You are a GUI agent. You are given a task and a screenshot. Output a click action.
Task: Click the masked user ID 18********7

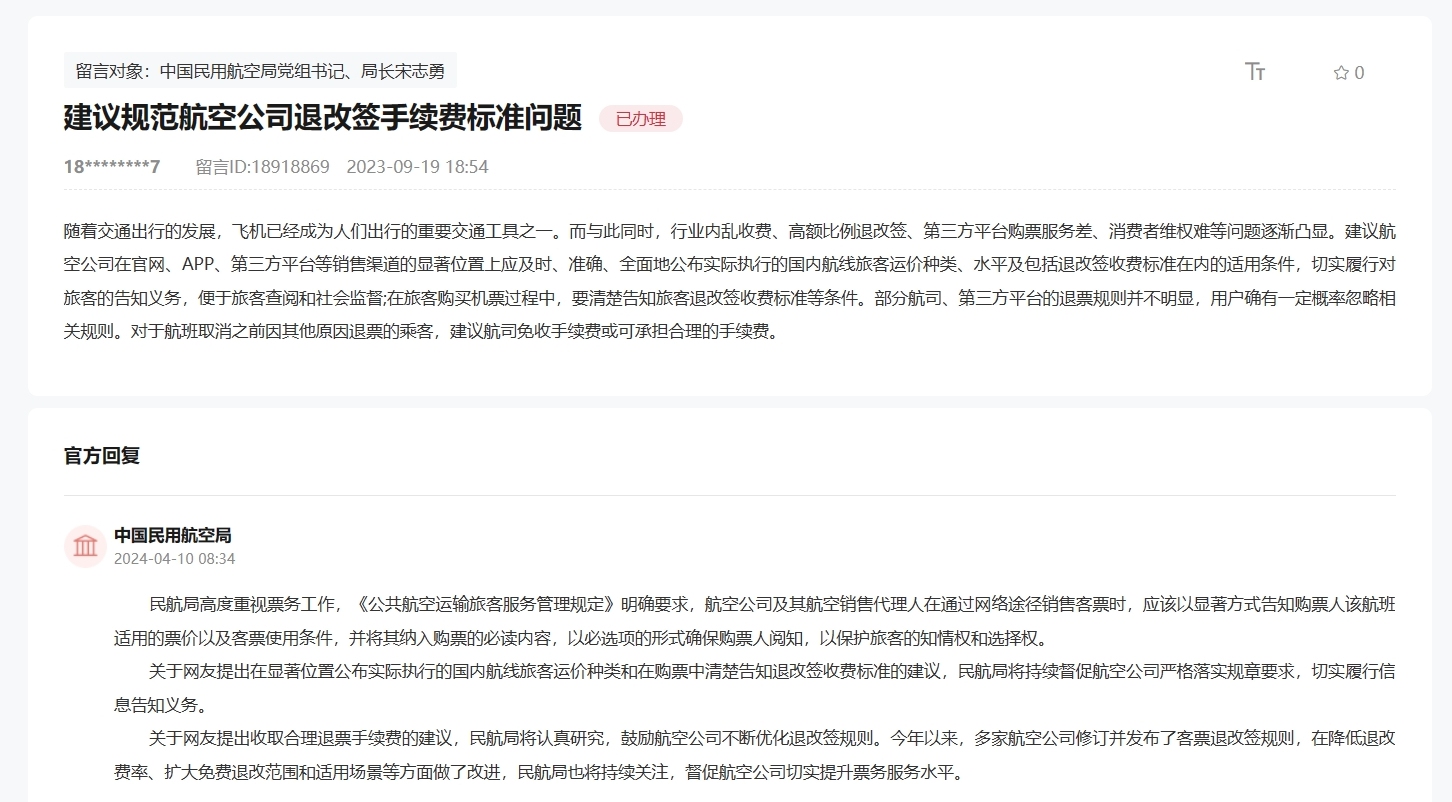coord(112,167)
